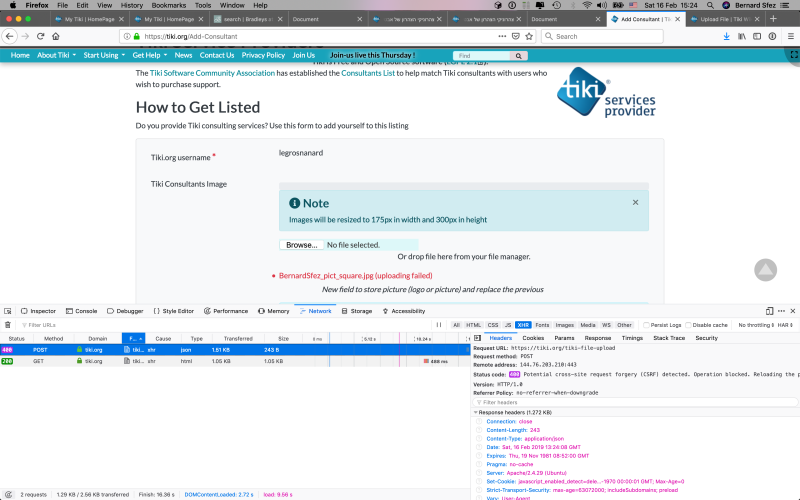Collapse the request details pane toggle

coord(477,338)
